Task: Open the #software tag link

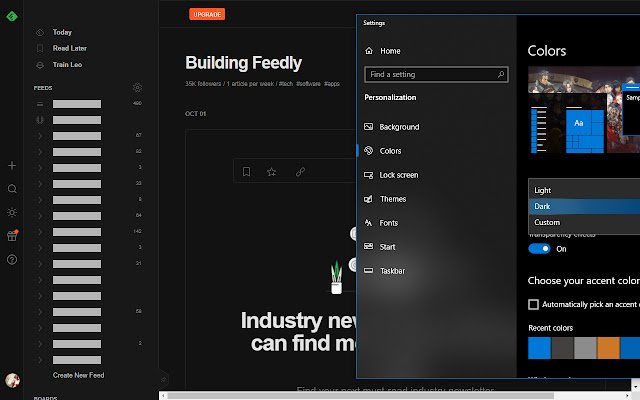Action: (308, 84)
